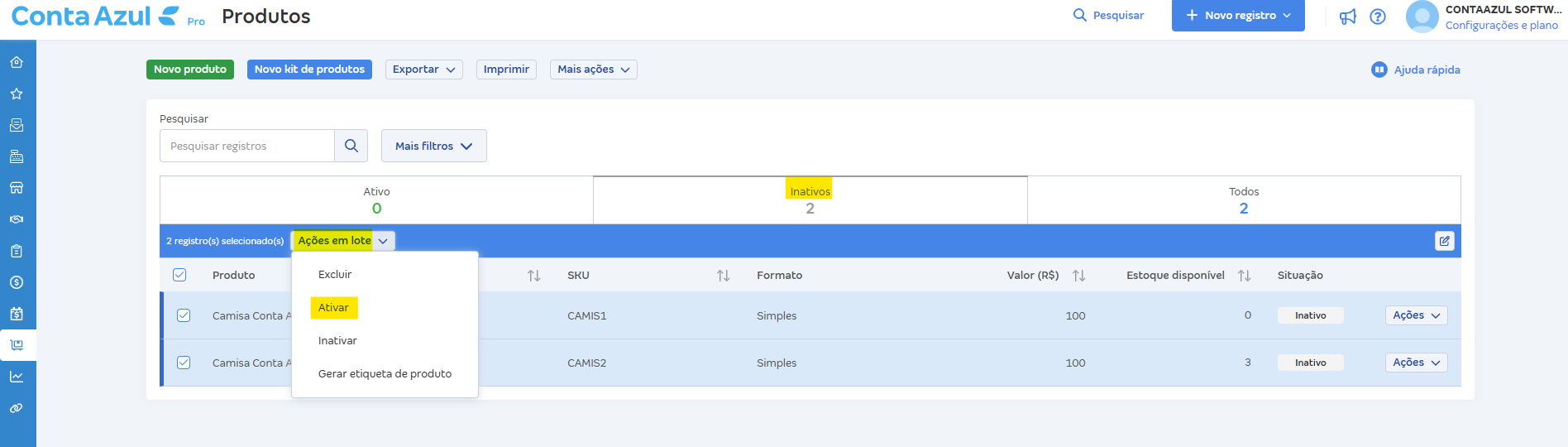Select Ativar from the batch actions menu

point(333,307)
